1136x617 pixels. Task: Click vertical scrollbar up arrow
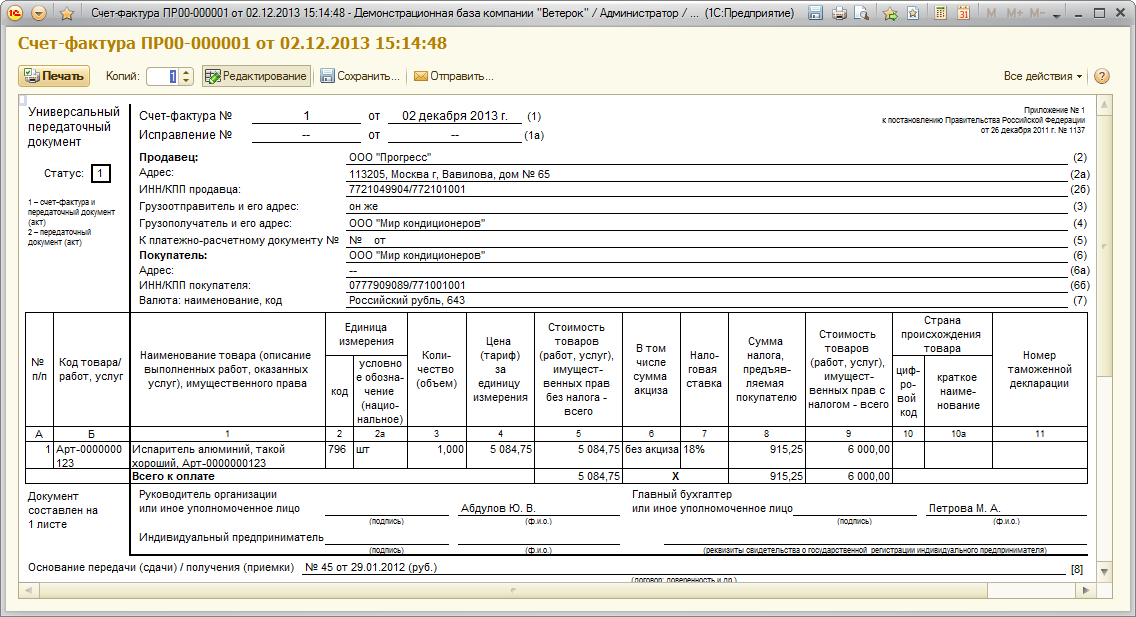1104,105
